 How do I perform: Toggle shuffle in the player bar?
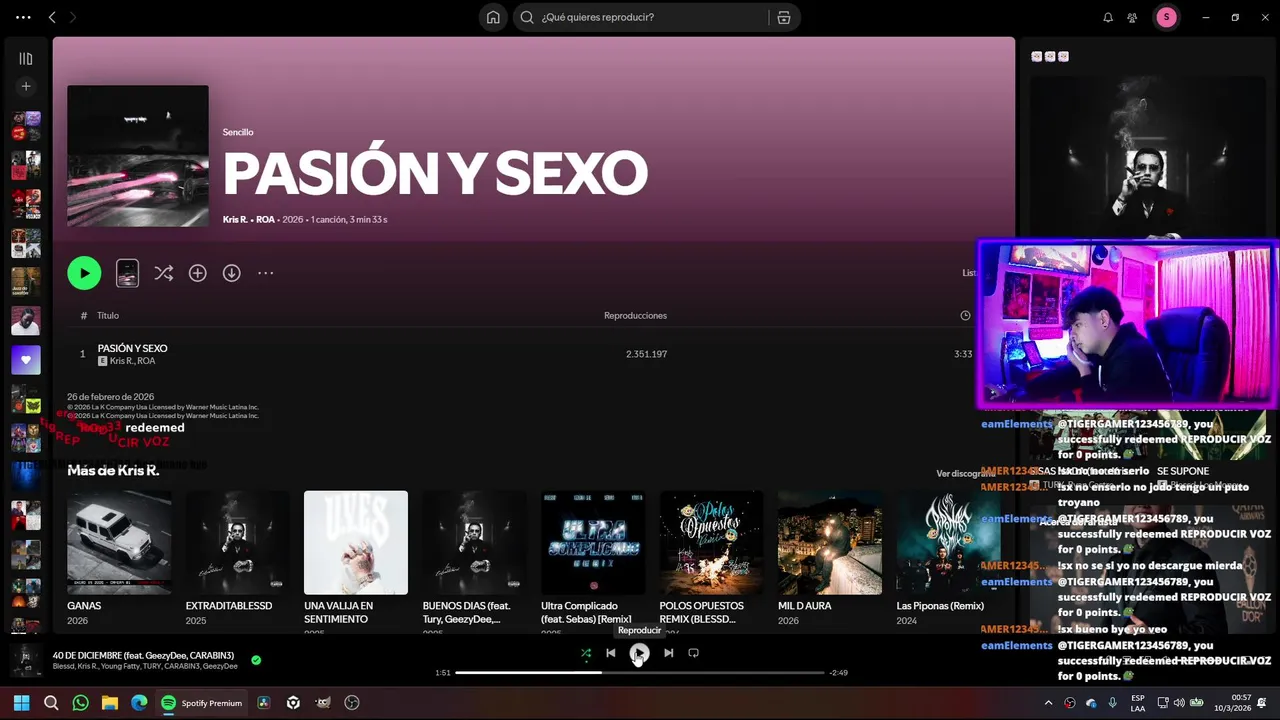[586, 653]
